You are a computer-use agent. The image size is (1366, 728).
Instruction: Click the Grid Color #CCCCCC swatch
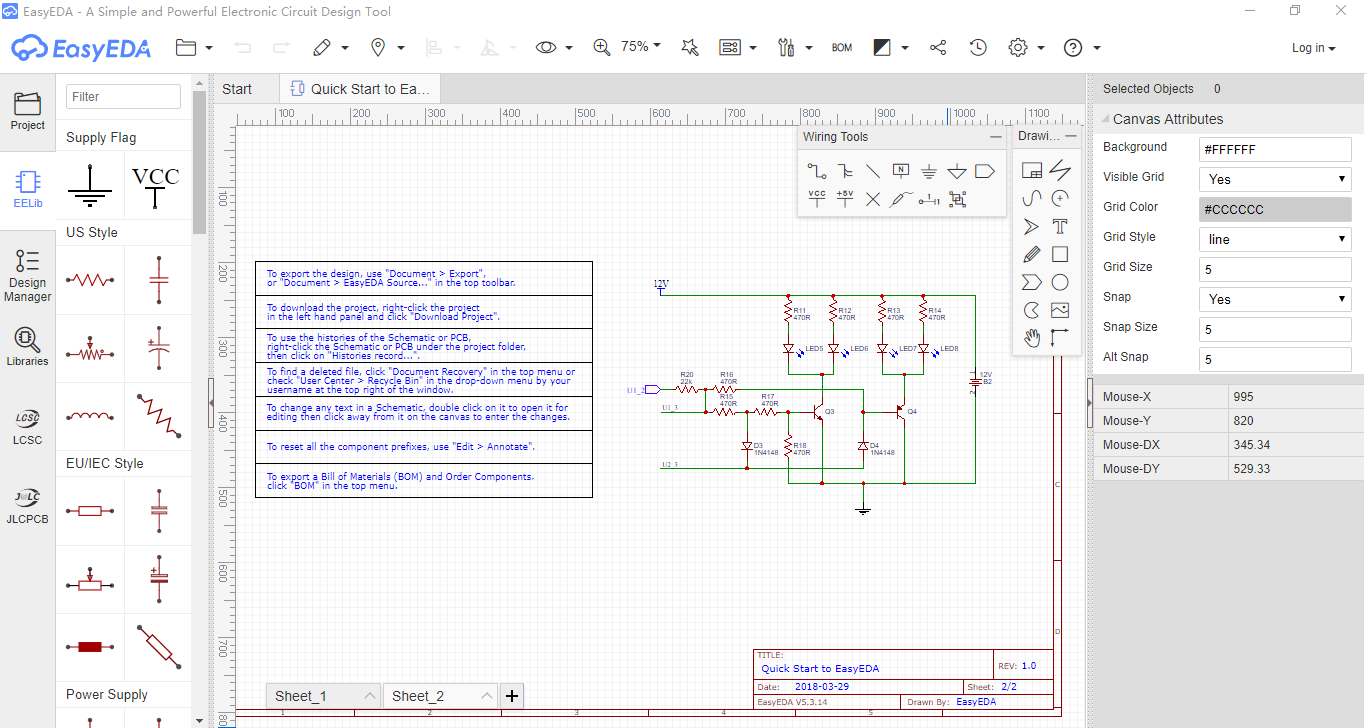[1275, 209]
